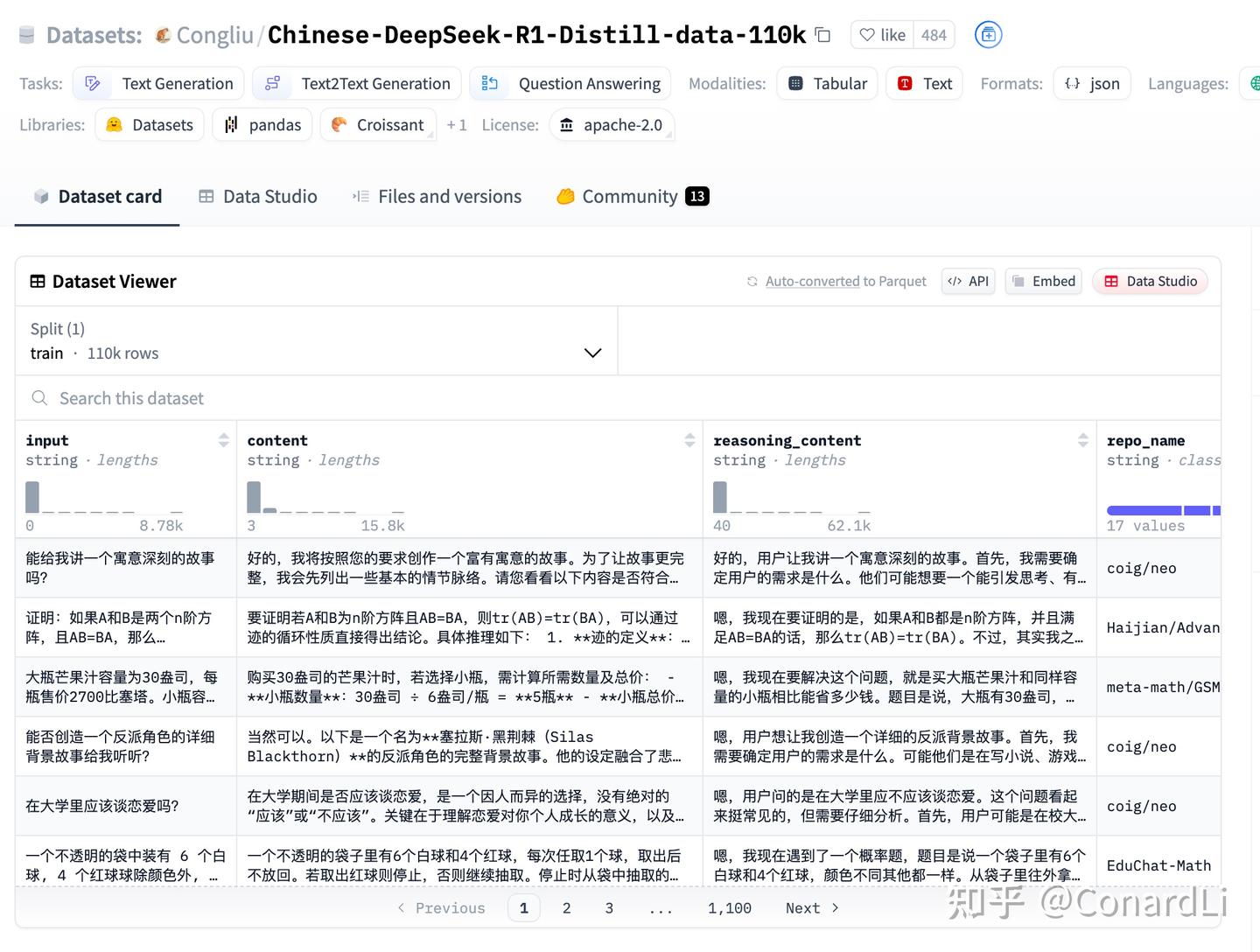1260x952 pixels.
Task: Click the pandas library icon
Action: (230, 124)
